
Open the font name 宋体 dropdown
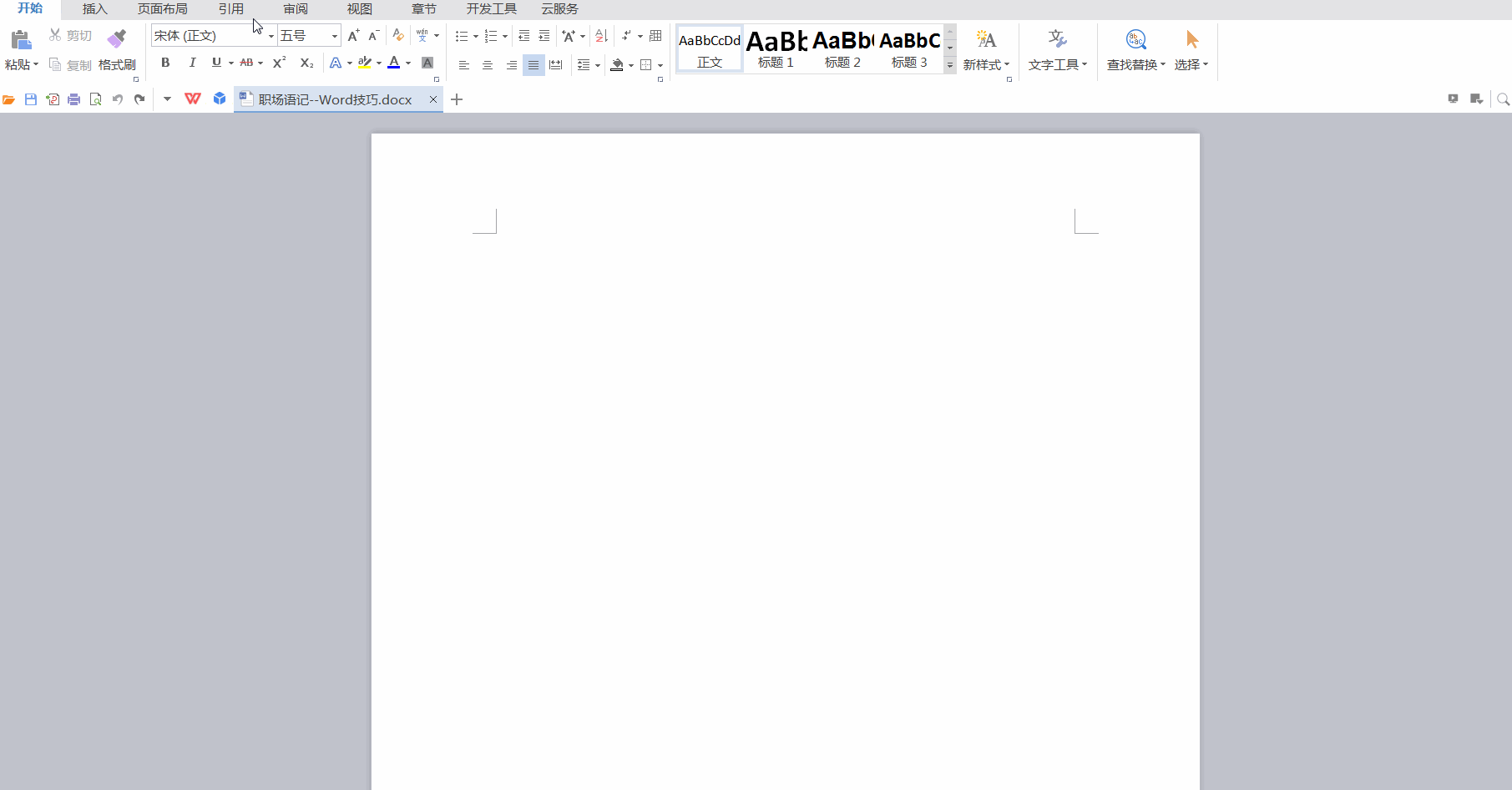coord(271,36)
